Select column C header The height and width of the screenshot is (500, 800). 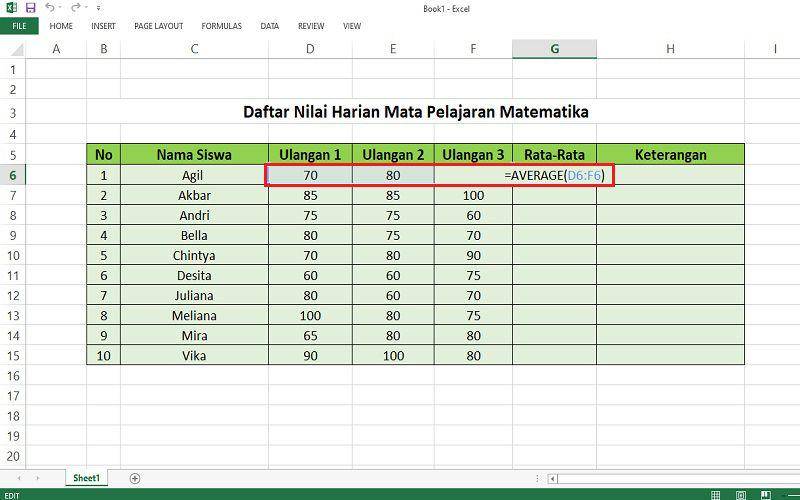[194, 49]
